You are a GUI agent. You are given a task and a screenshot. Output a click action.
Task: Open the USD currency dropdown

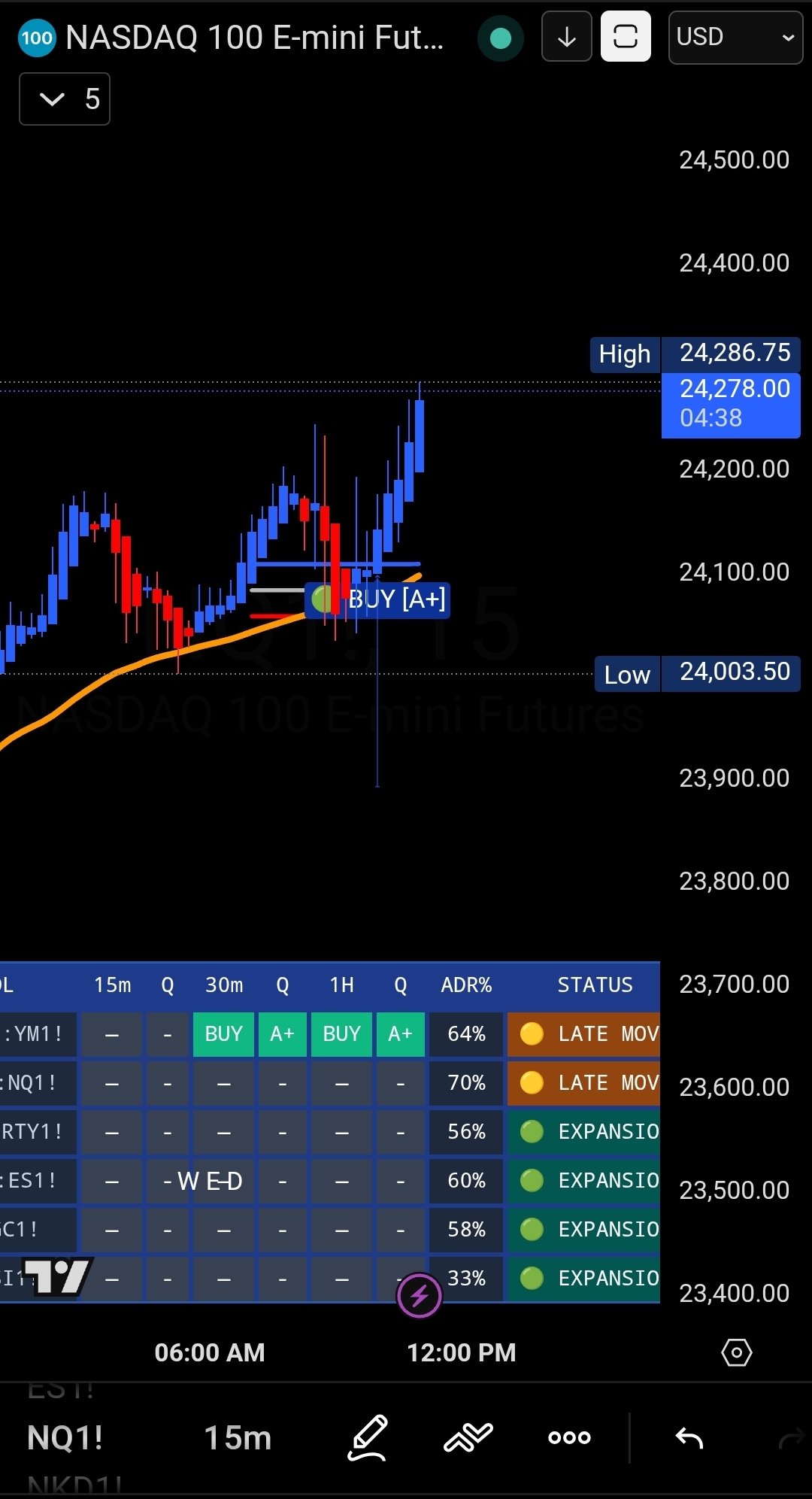click(x=735, y=37)
